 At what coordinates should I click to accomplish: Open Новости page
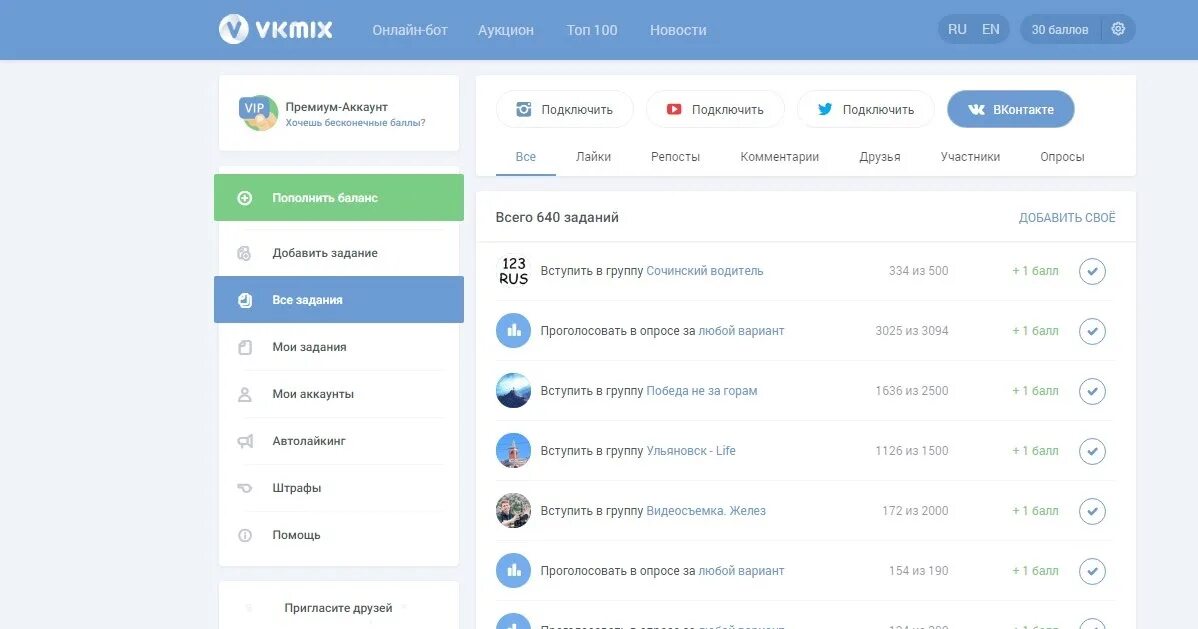[x=678, y=30]
